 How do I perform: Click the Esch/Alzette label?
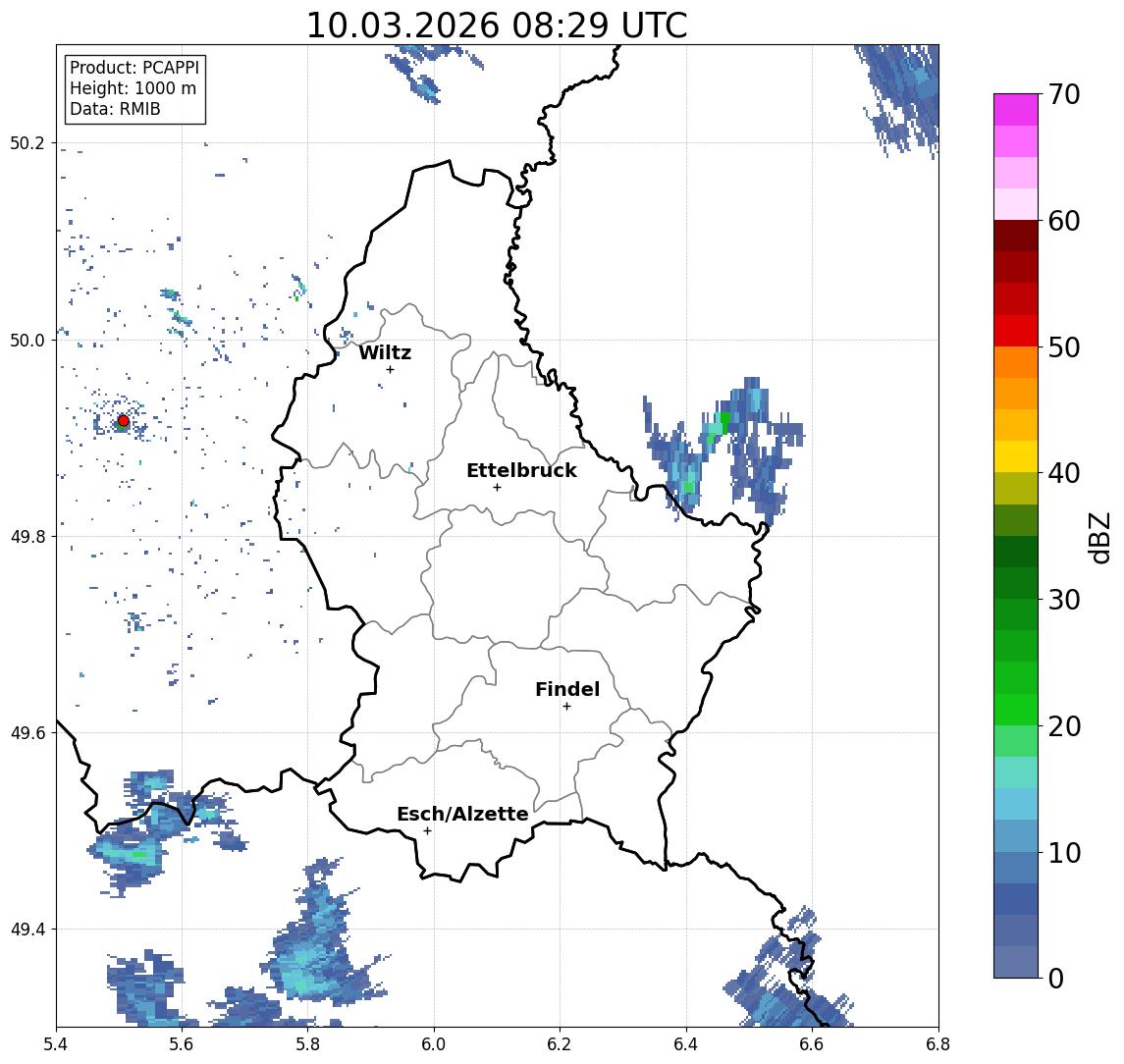462,814
